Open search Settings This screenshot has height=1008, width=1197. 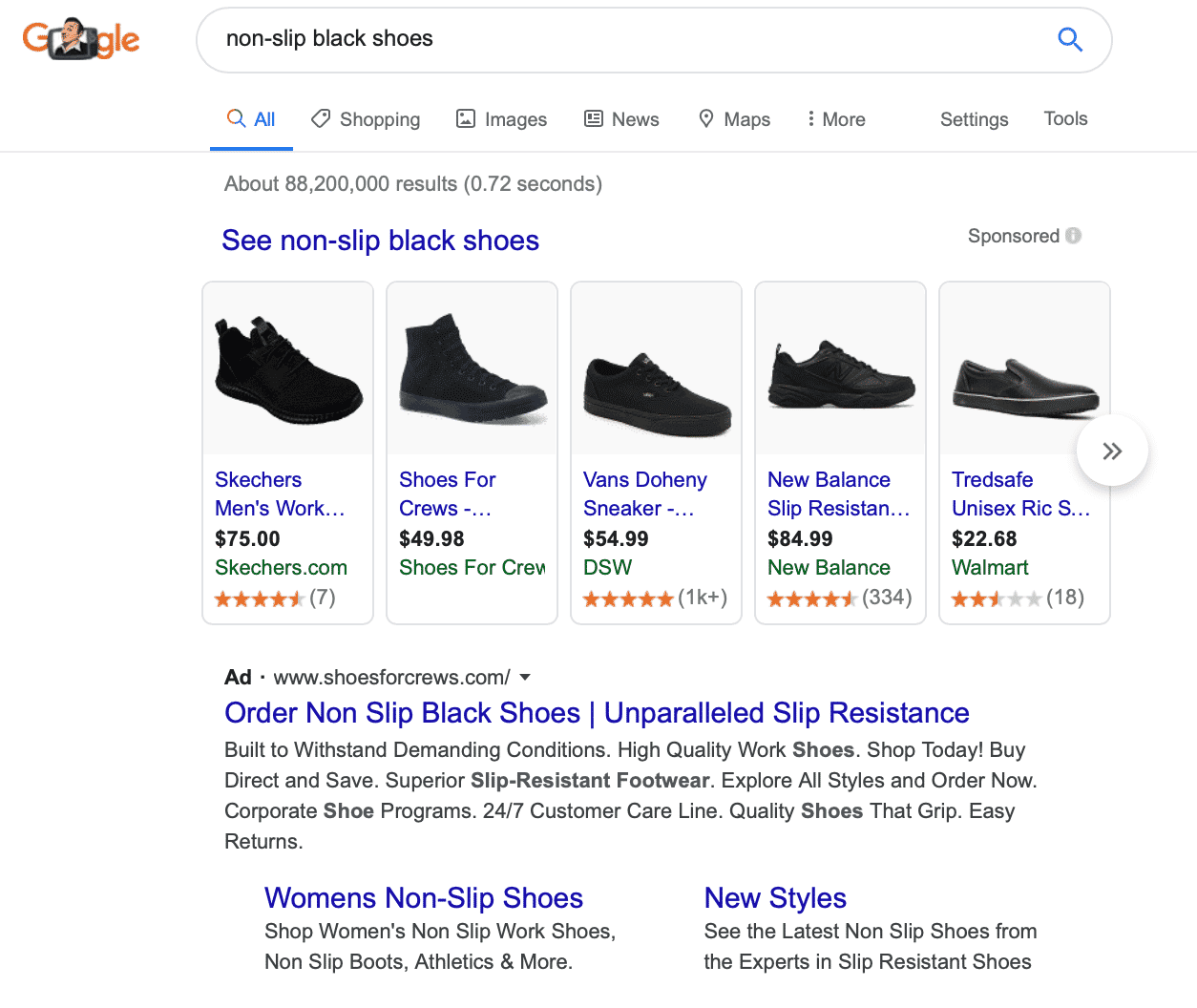tap(974, 119)
